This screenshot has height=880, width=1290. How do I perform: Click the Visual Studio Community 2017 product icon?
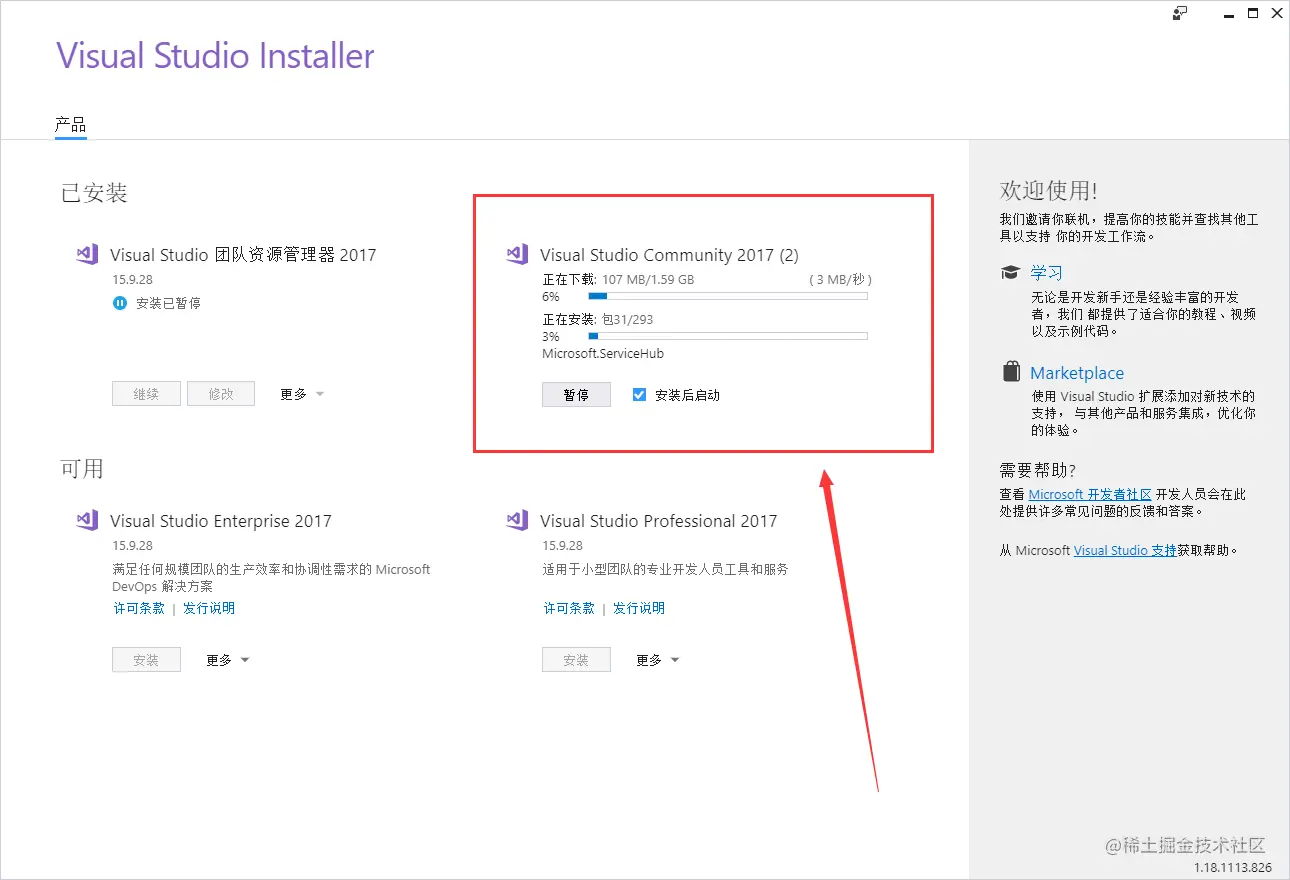point(516,254)
